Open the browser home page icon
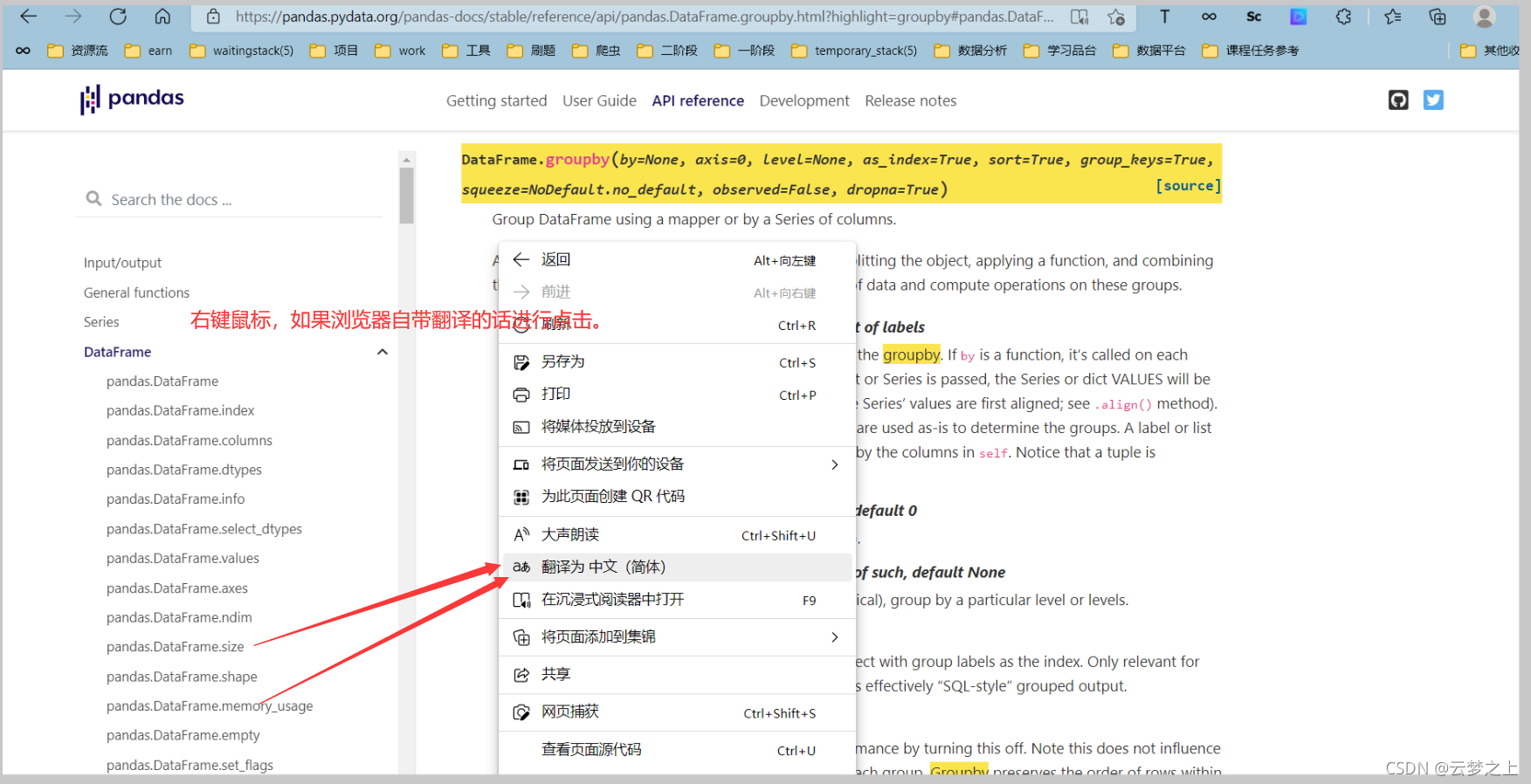 tap(162, 17)
